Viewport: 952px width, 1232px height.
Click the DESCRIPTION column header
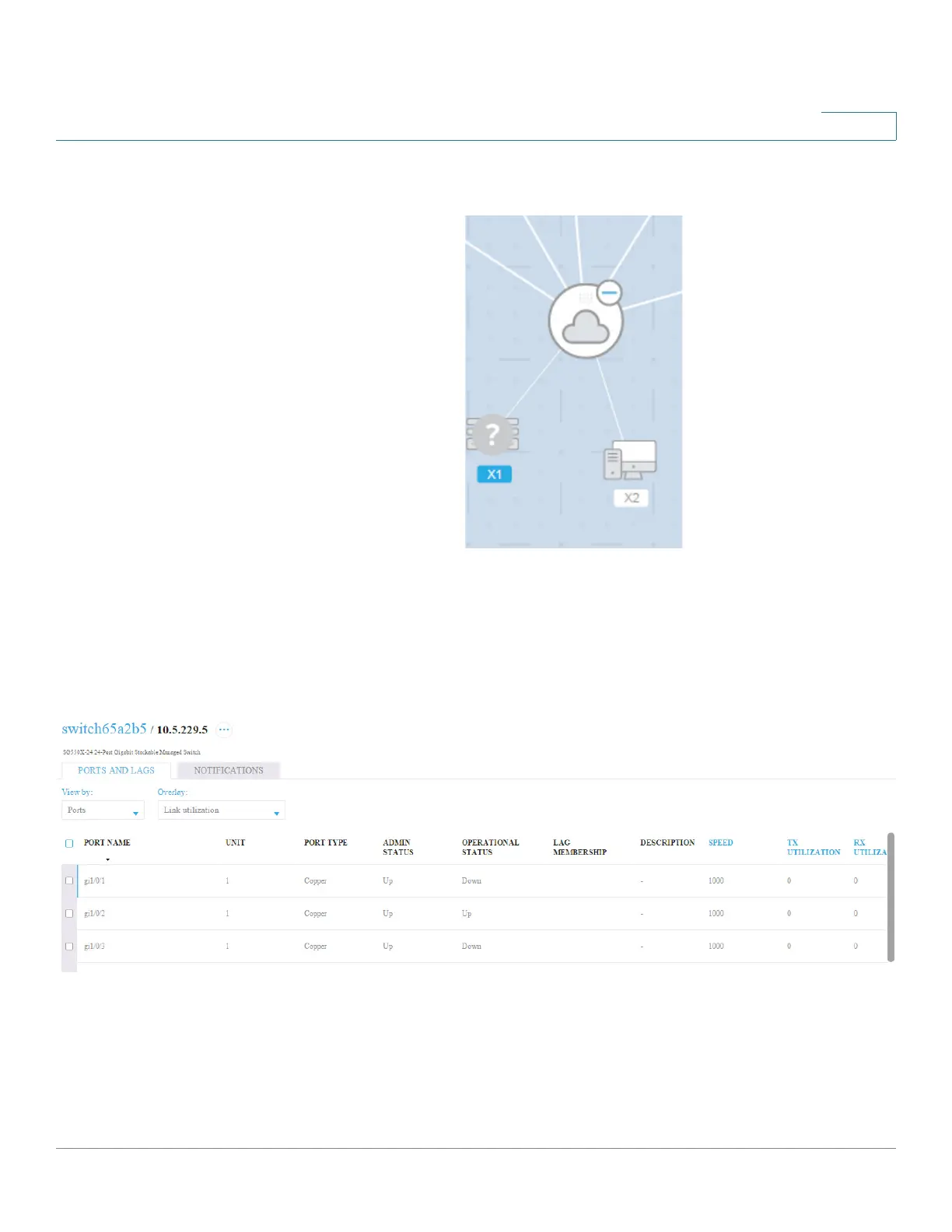point(667,843)
